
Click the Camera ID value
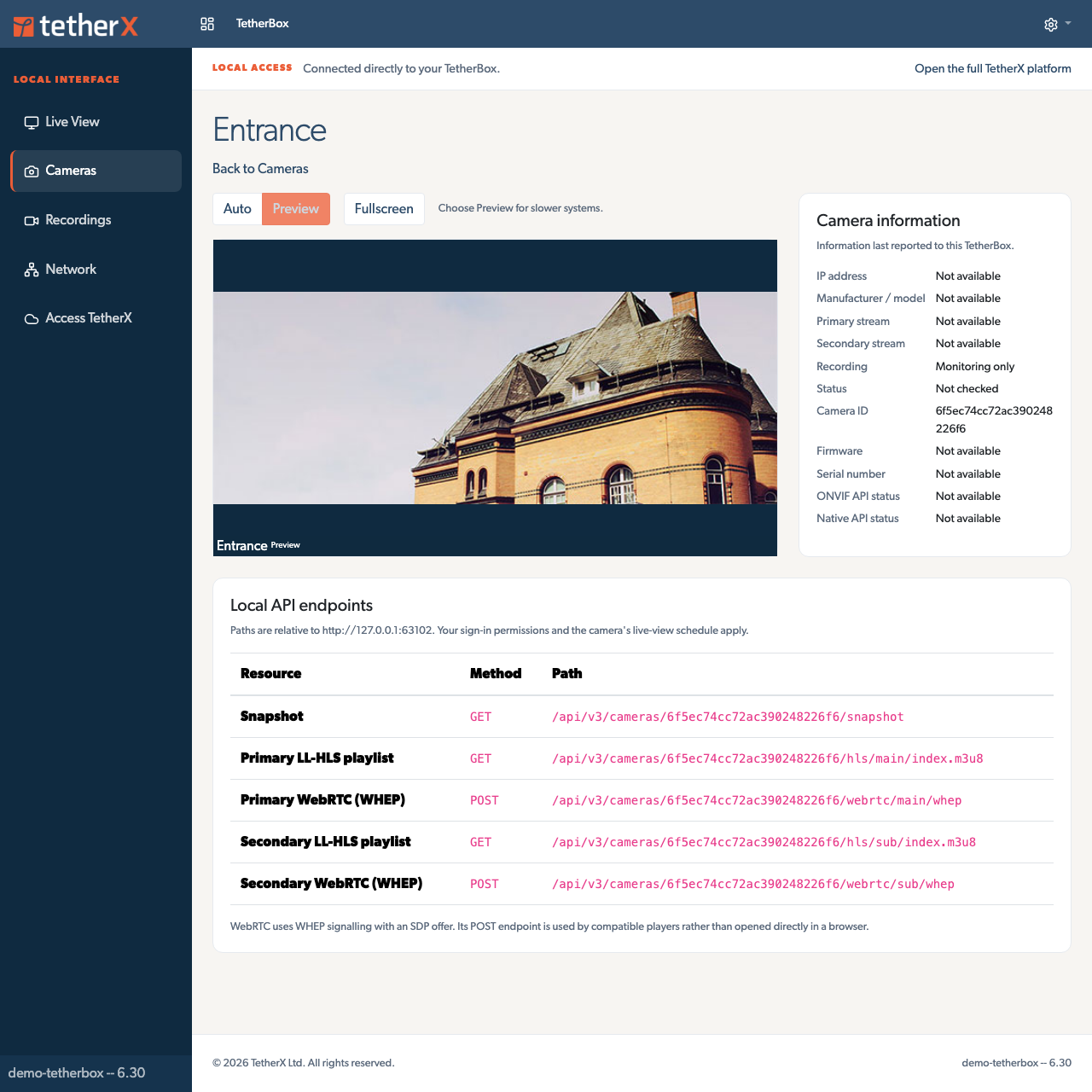tap(994, 420)
